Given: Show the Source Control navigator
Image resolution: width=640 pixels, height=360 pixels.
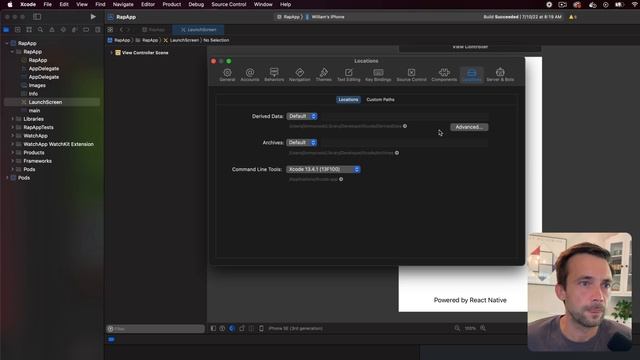Looking at the screenshot, I should coord(18,30).
